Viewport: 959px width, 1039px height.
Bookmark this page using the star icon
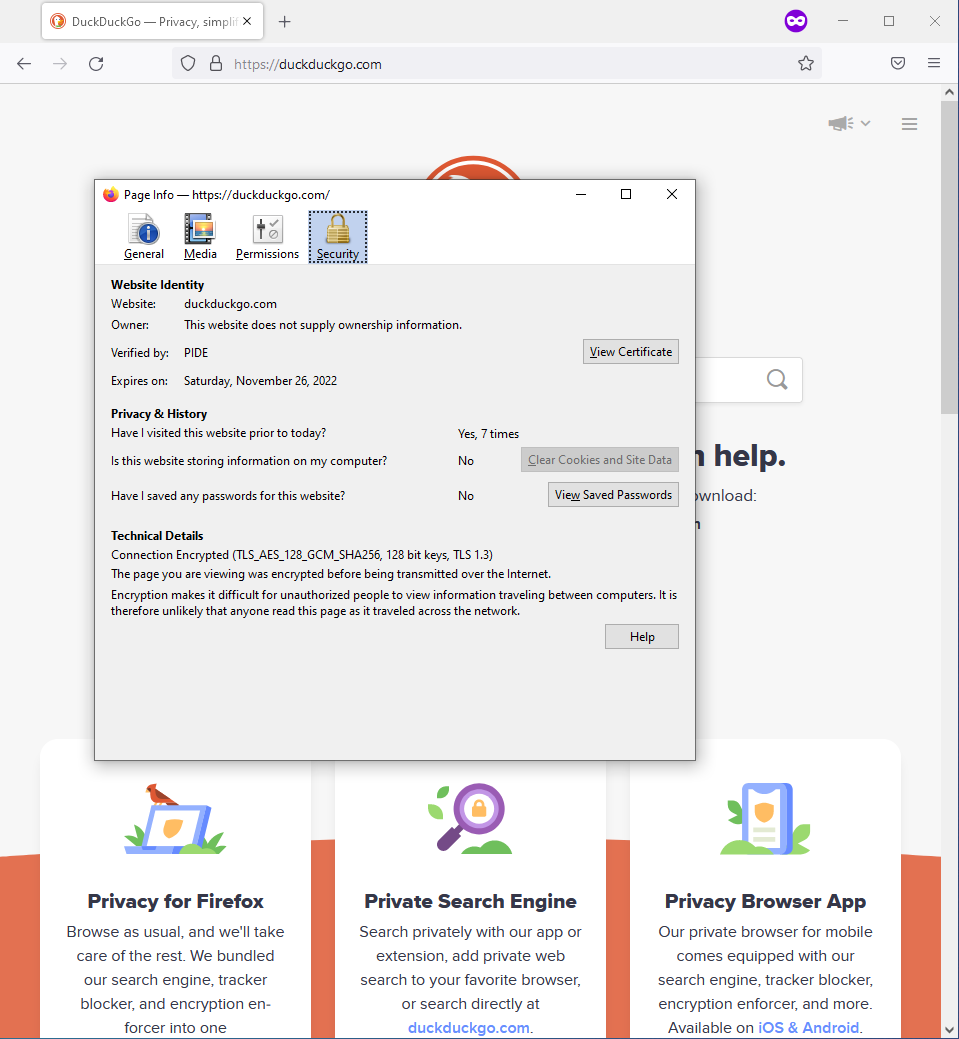[x=806, y=63]
